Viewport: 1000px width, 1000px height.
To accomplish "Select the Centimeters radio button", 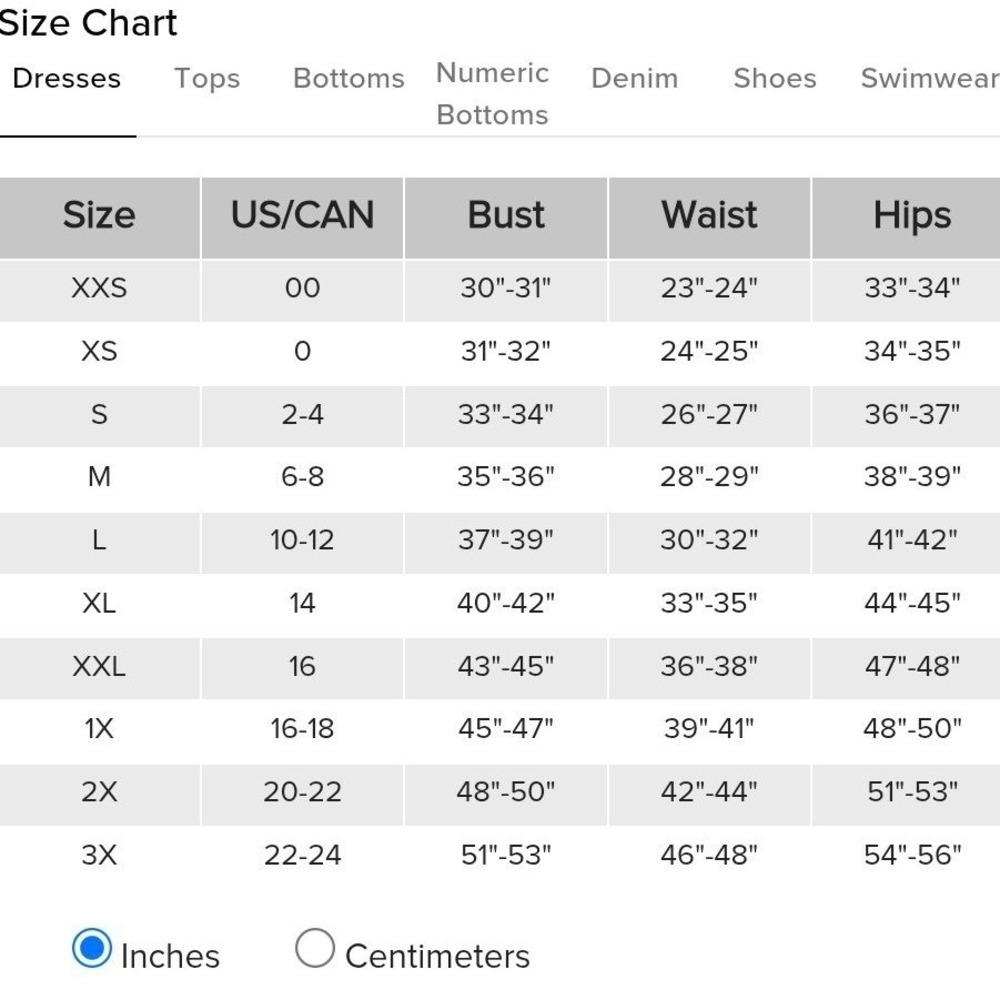I will click(314, 948).
